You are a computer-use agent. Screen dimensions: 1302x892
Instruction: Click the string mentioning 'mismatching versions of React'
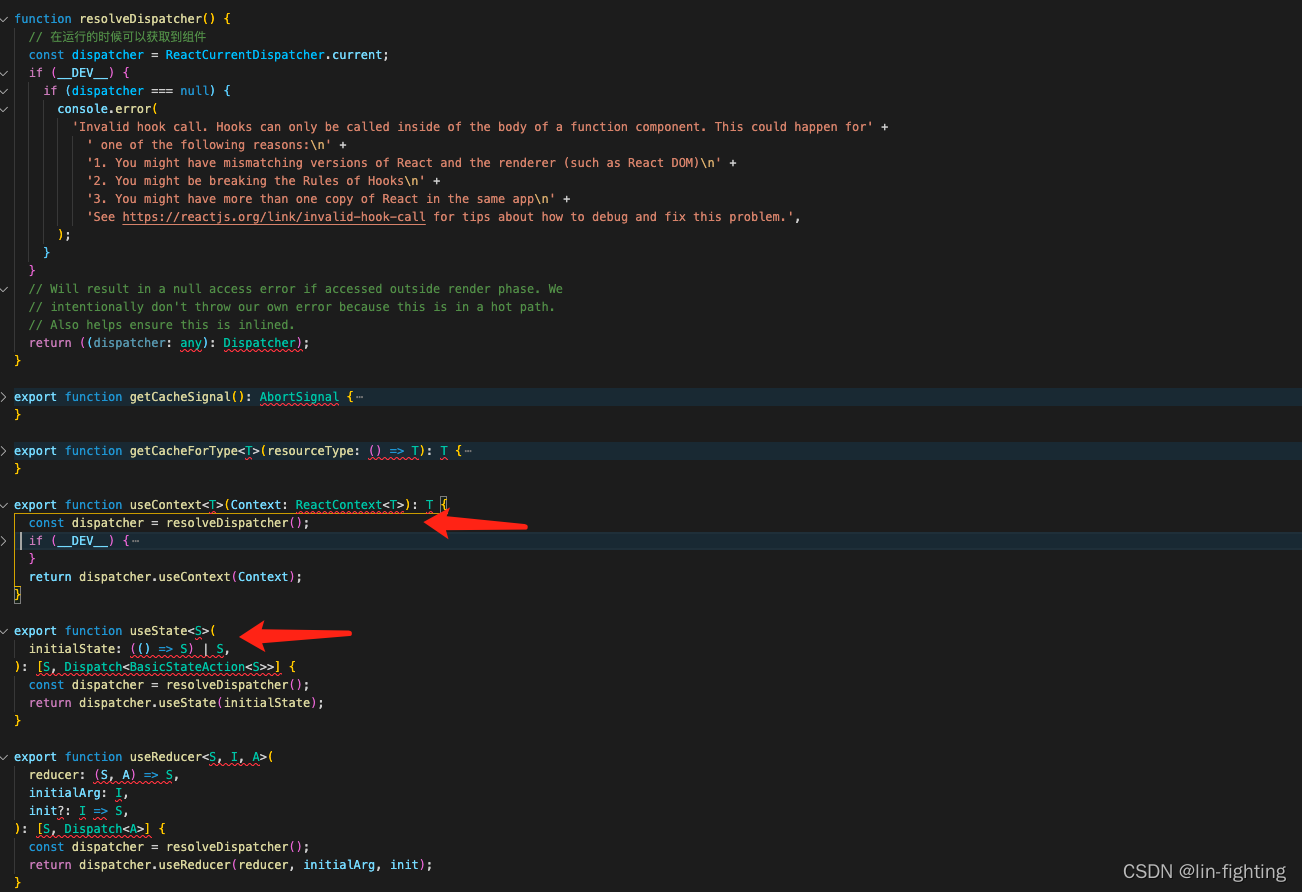click(x=405, y=163)
